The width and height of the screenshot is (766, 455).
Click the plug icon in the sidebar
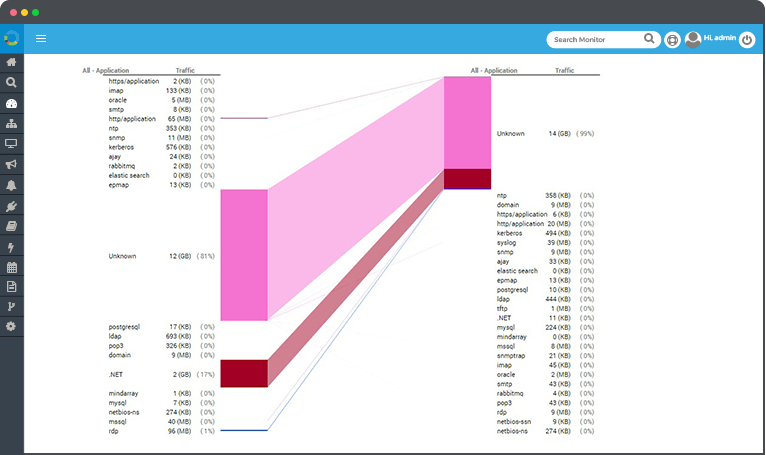(11, 206)
